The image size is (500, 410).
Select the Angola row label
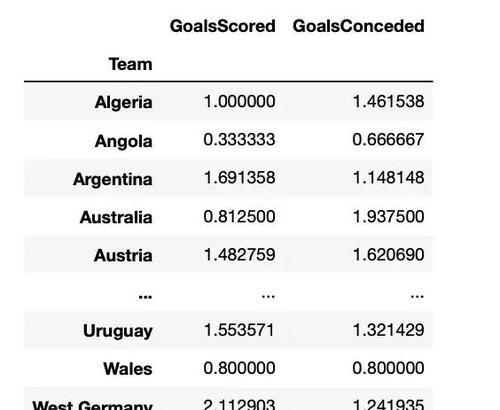pos(124,141)
